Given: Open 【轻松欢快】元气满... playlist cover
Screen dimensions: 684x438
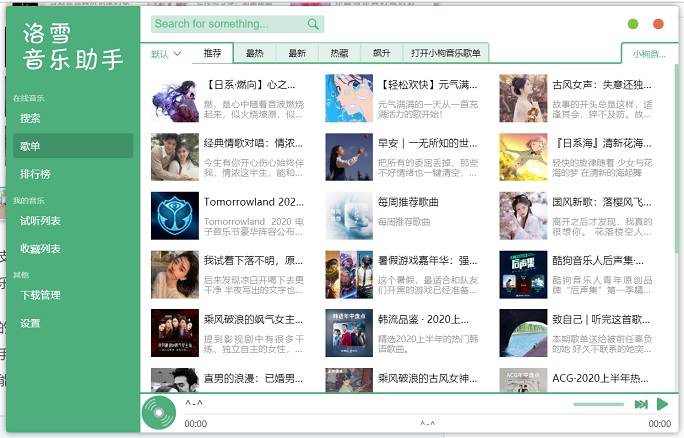Looking at the screenshot, I should pos(349,98).
